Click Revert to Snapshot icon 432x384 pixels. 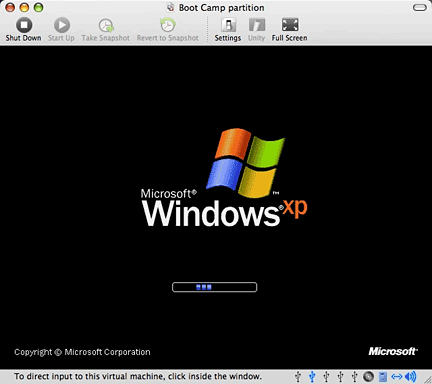click(167, 25)
